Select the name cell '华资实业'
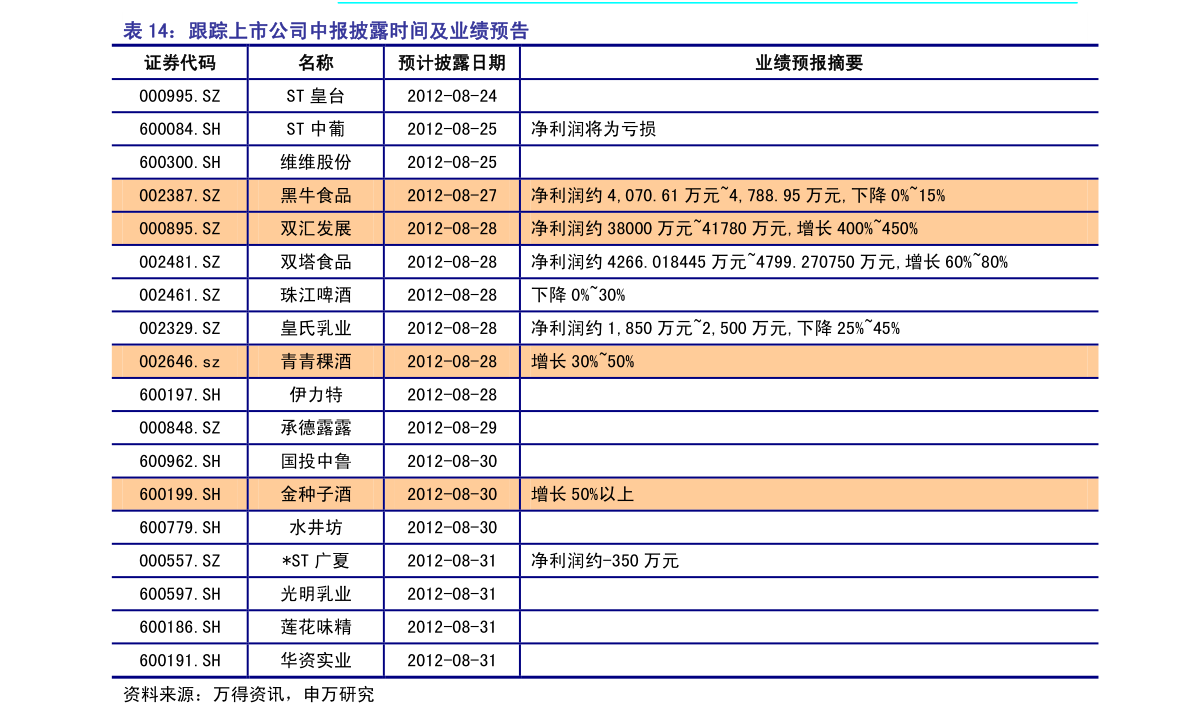 (316, 661)
